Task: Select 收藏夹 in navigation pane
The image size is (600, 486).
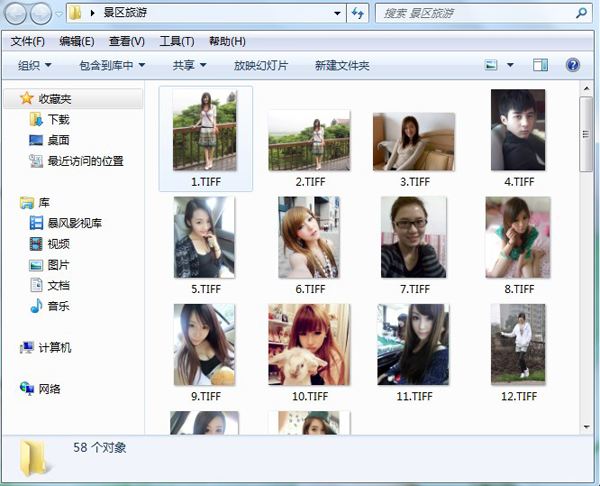Action: [x=73, y=99]
